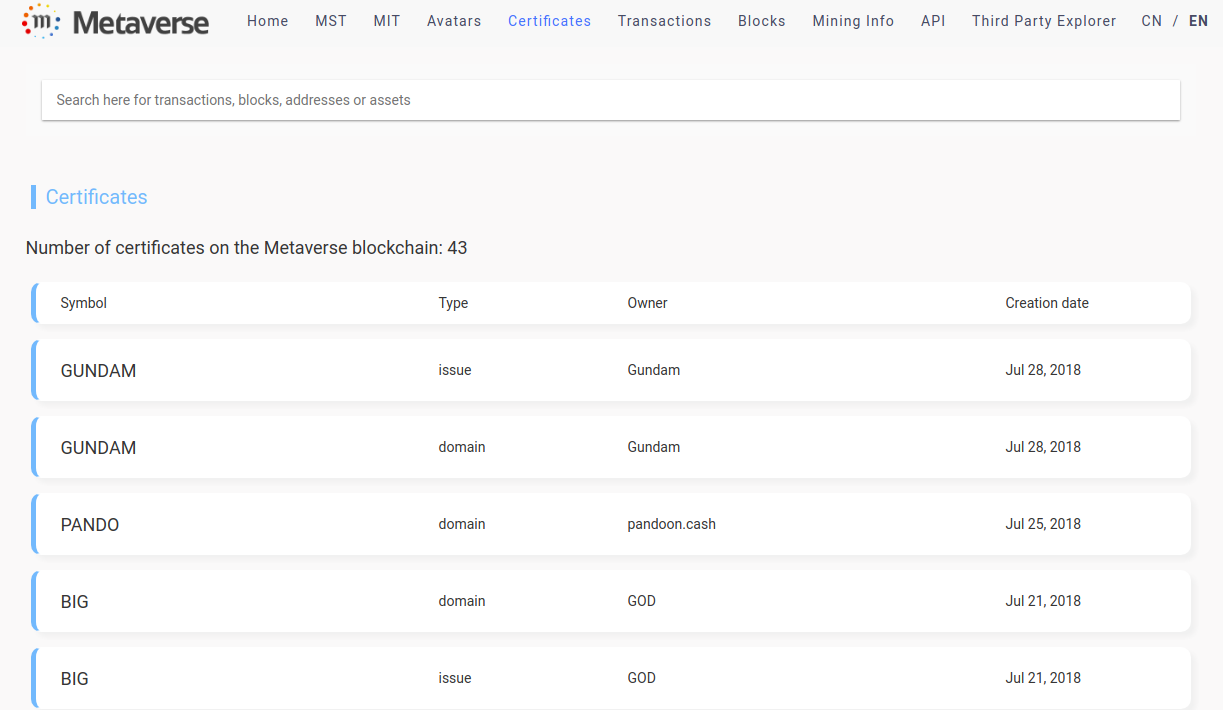Open the MIT section
The height and width of the screenshot is (710, 1223).
click(387, 21)
